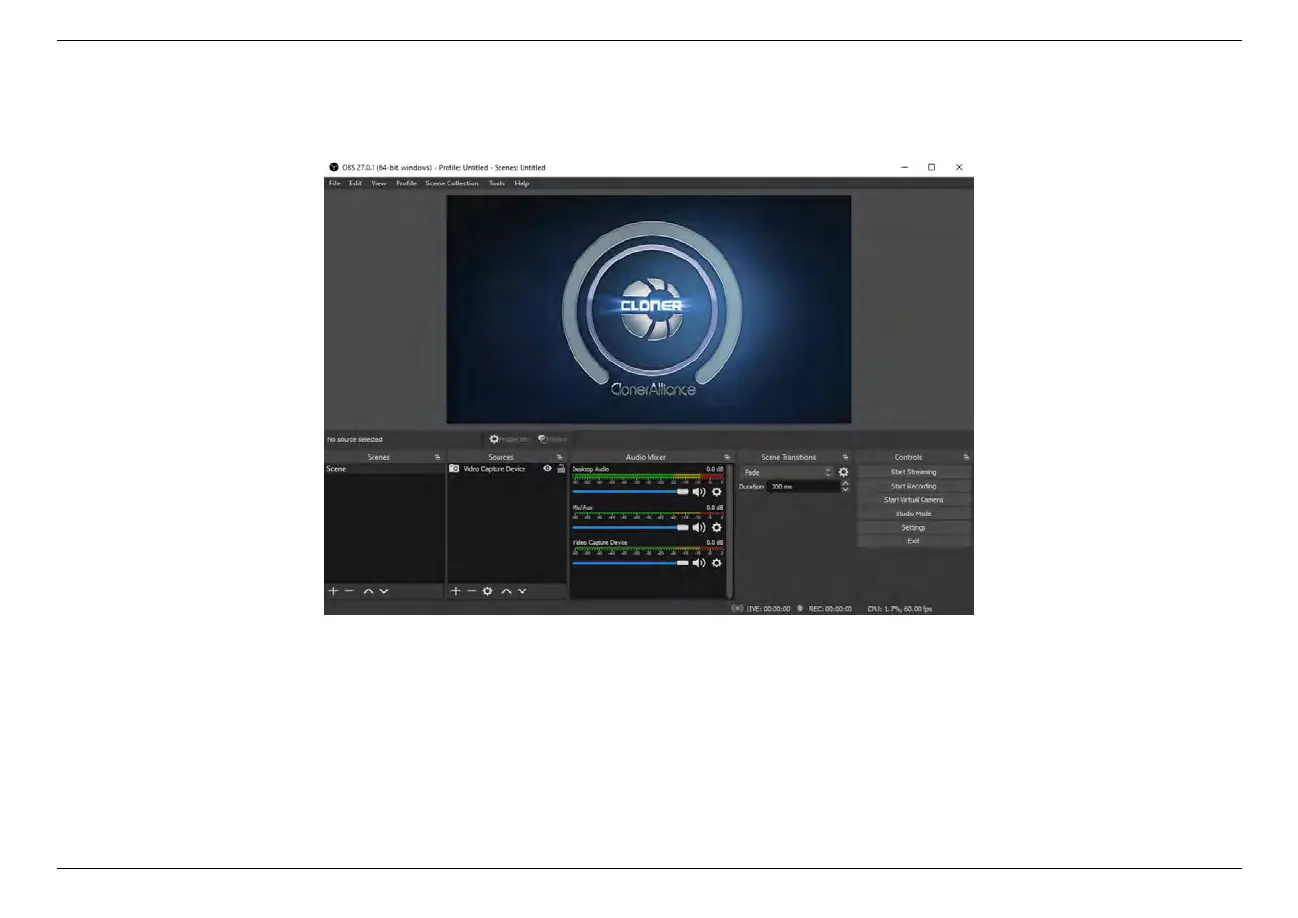Decrease the transition duration with the down arrow

coord(845,490)
